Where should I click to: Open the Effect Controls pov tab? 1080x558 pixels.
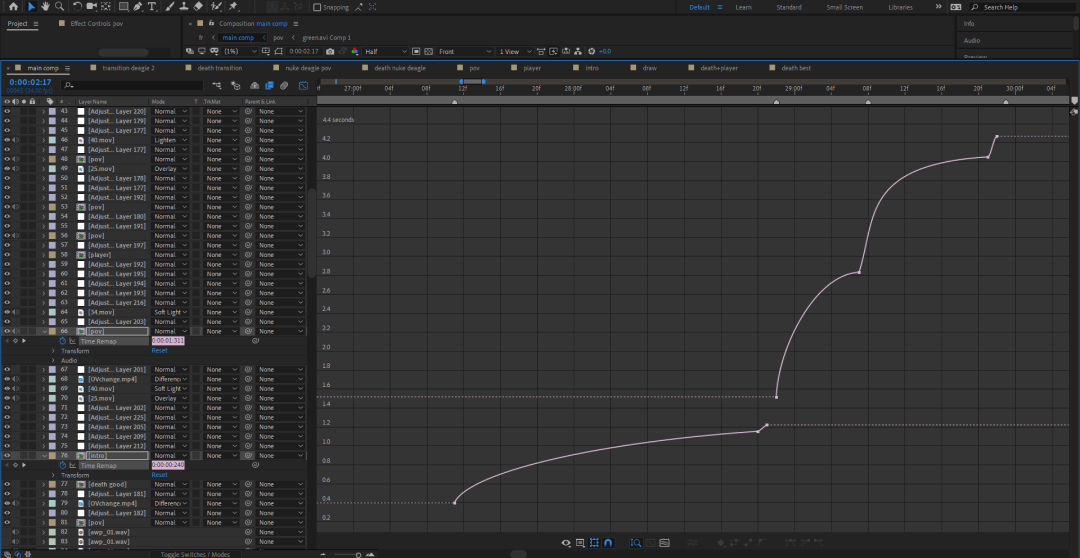pyautogui.click(x=96, y=23)
